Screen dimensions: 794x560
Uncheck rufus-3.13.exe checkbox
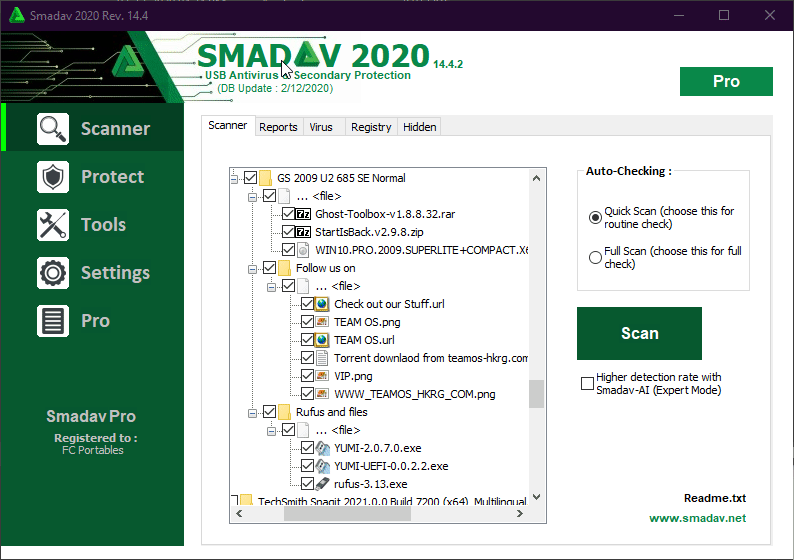pos(307,484)
